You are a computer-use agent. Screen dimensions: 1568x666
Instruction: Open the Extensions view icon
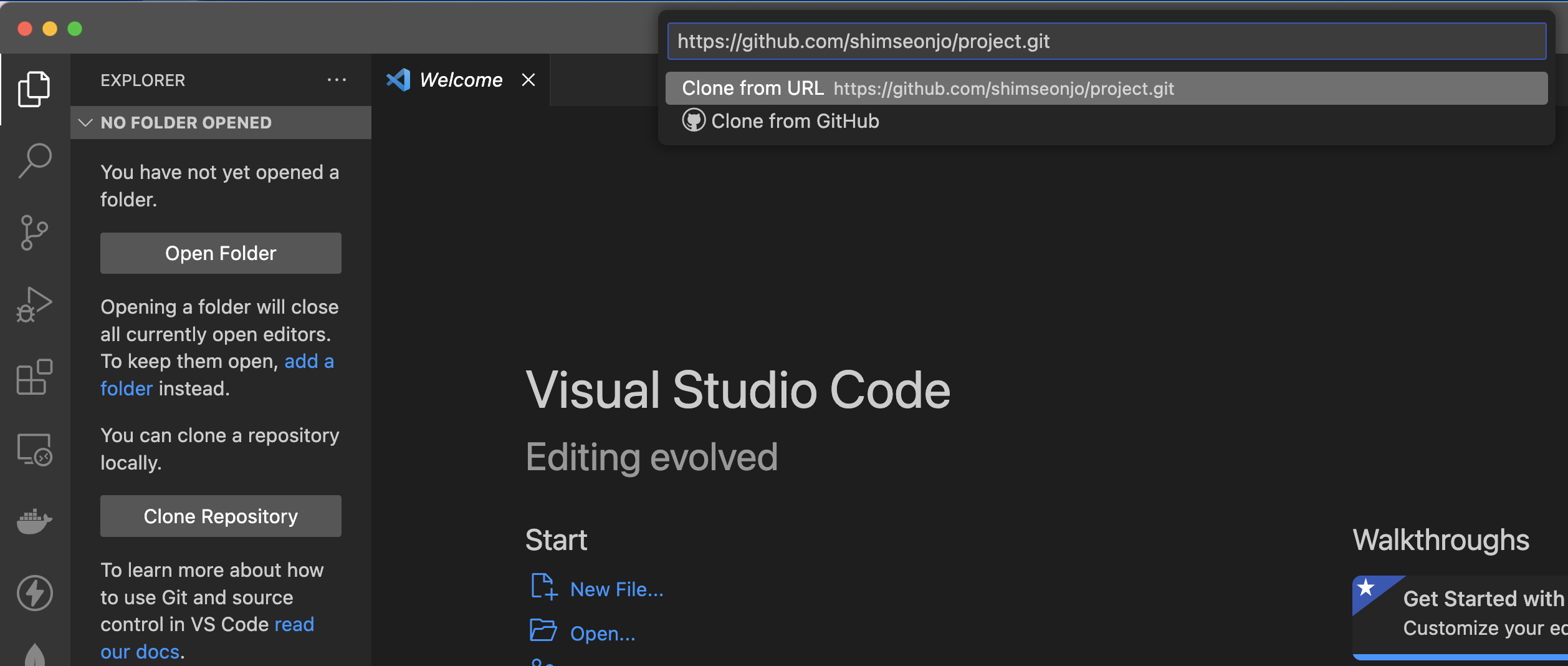pos(34,377)
